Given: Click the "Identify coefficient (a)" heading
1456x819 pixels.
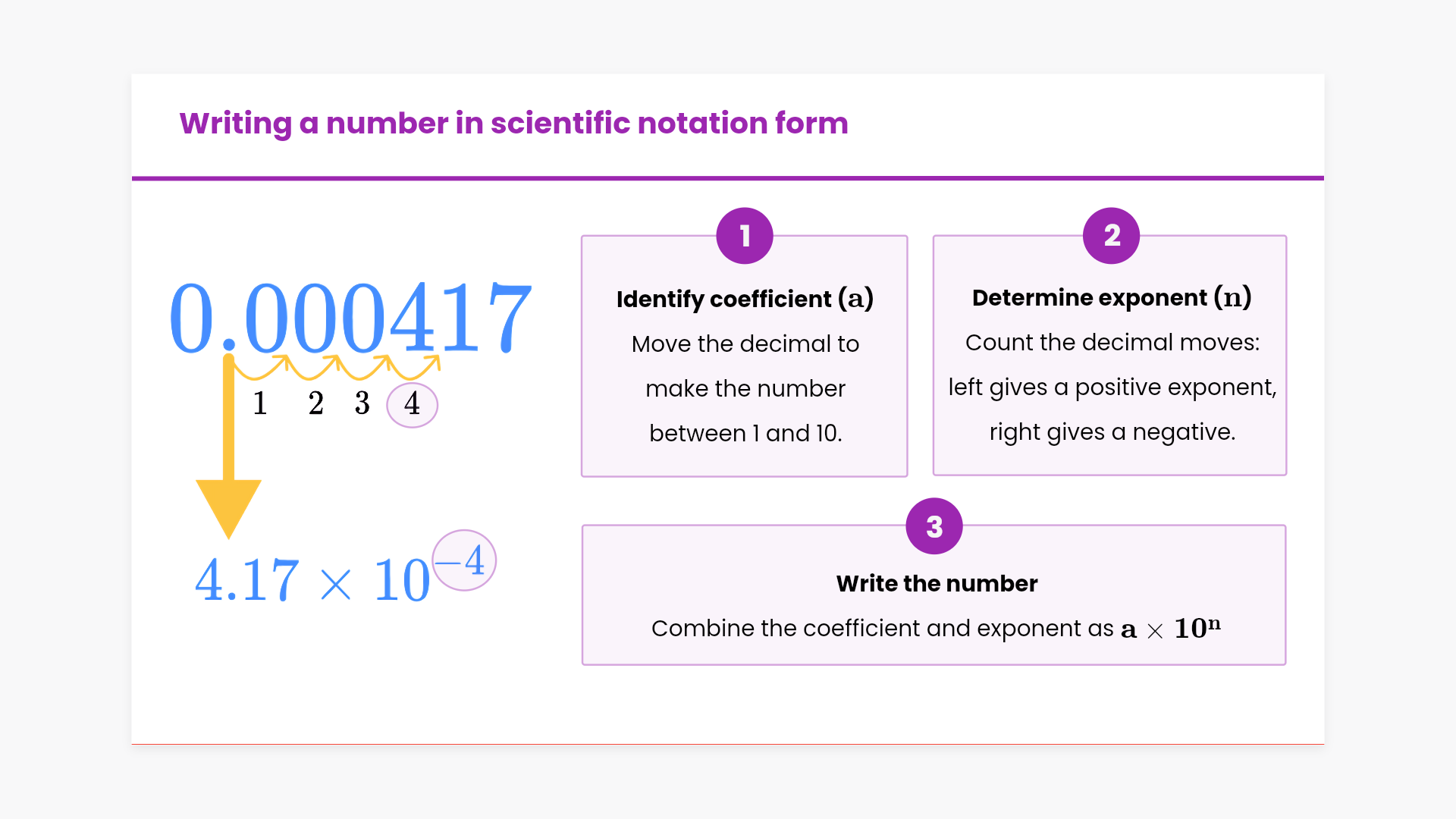Looking at the screenshot, I should (x=745, y=299).
